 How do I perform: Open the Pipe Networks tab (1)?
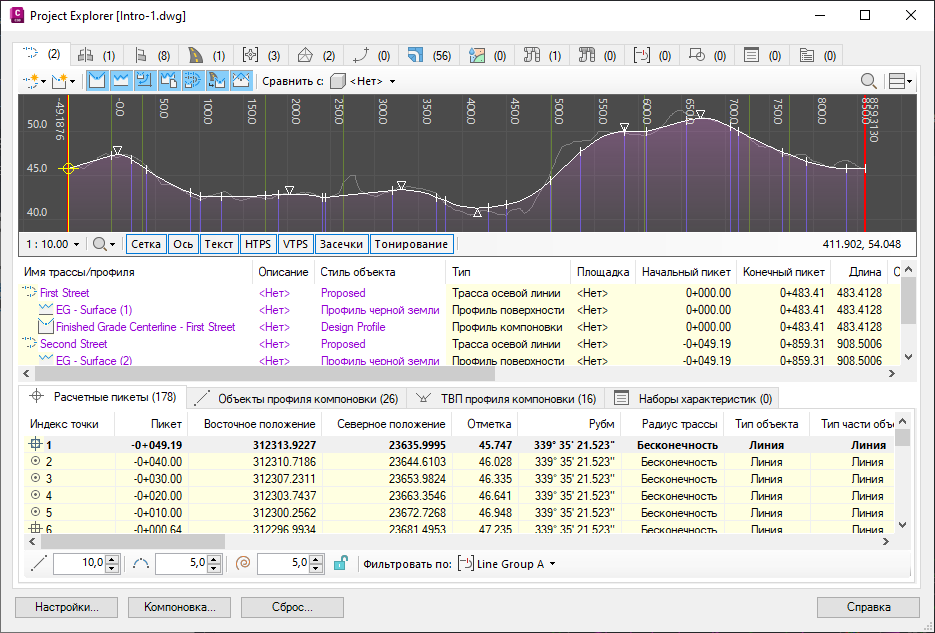(543, 55)
